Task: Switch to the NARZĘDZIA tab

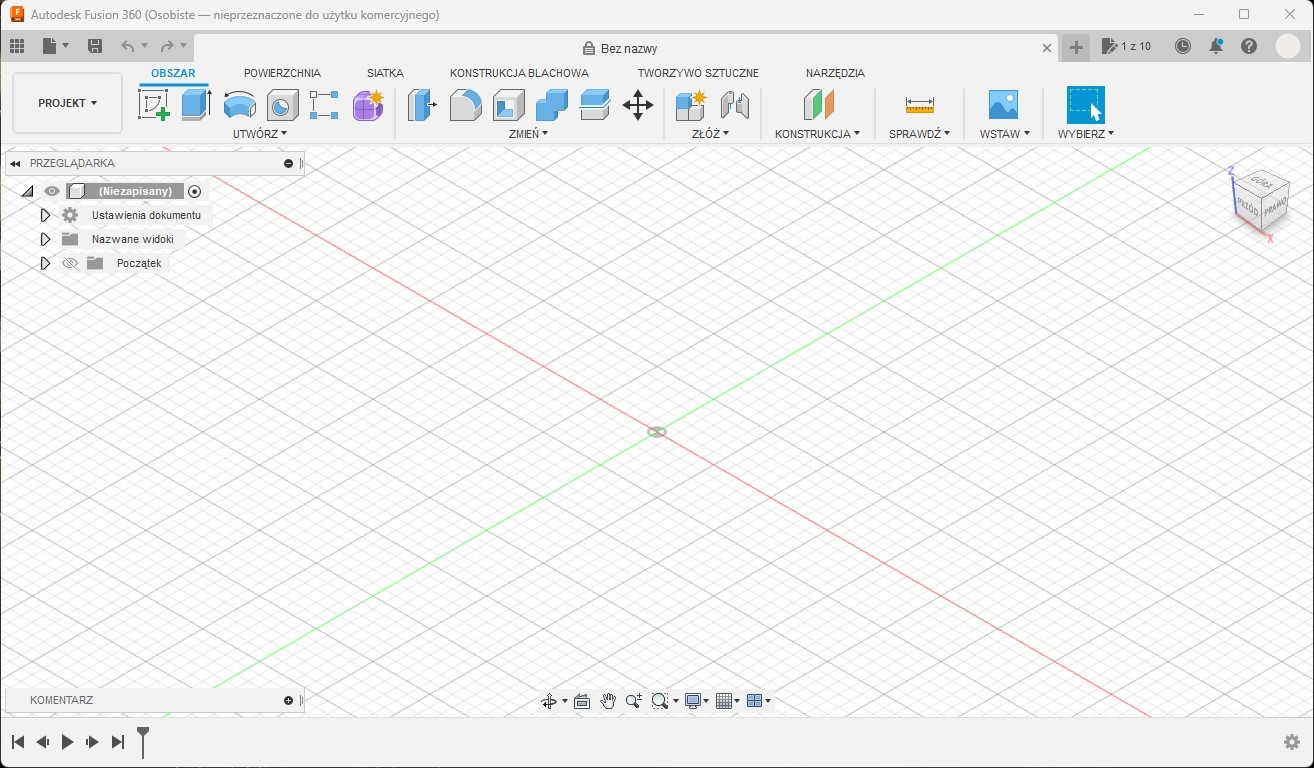Action: (x=835, y=73)
